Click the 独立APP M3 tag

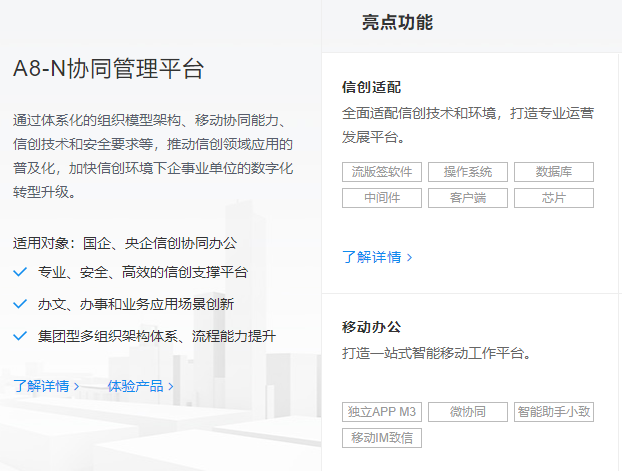[381, 412]
